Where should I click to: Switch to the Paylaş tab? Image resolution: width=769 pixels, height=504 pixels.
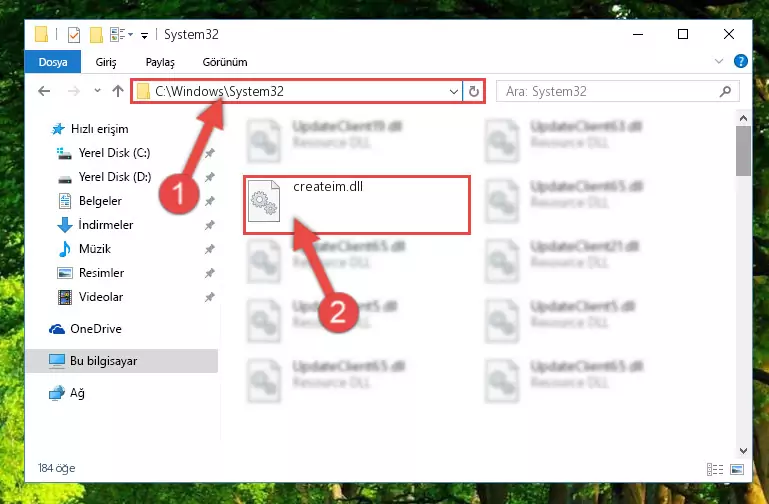(x=160, y=62)
